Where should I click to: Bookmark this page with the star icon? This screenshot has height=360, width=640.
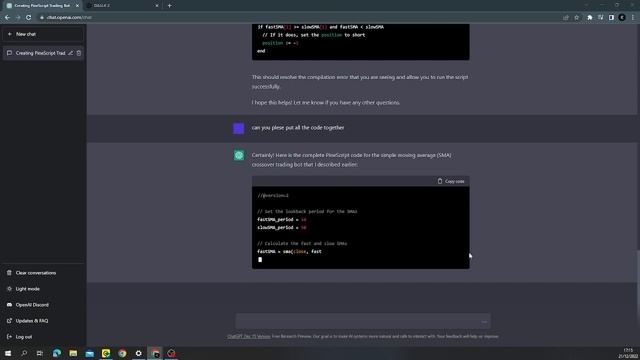(576, 17)
